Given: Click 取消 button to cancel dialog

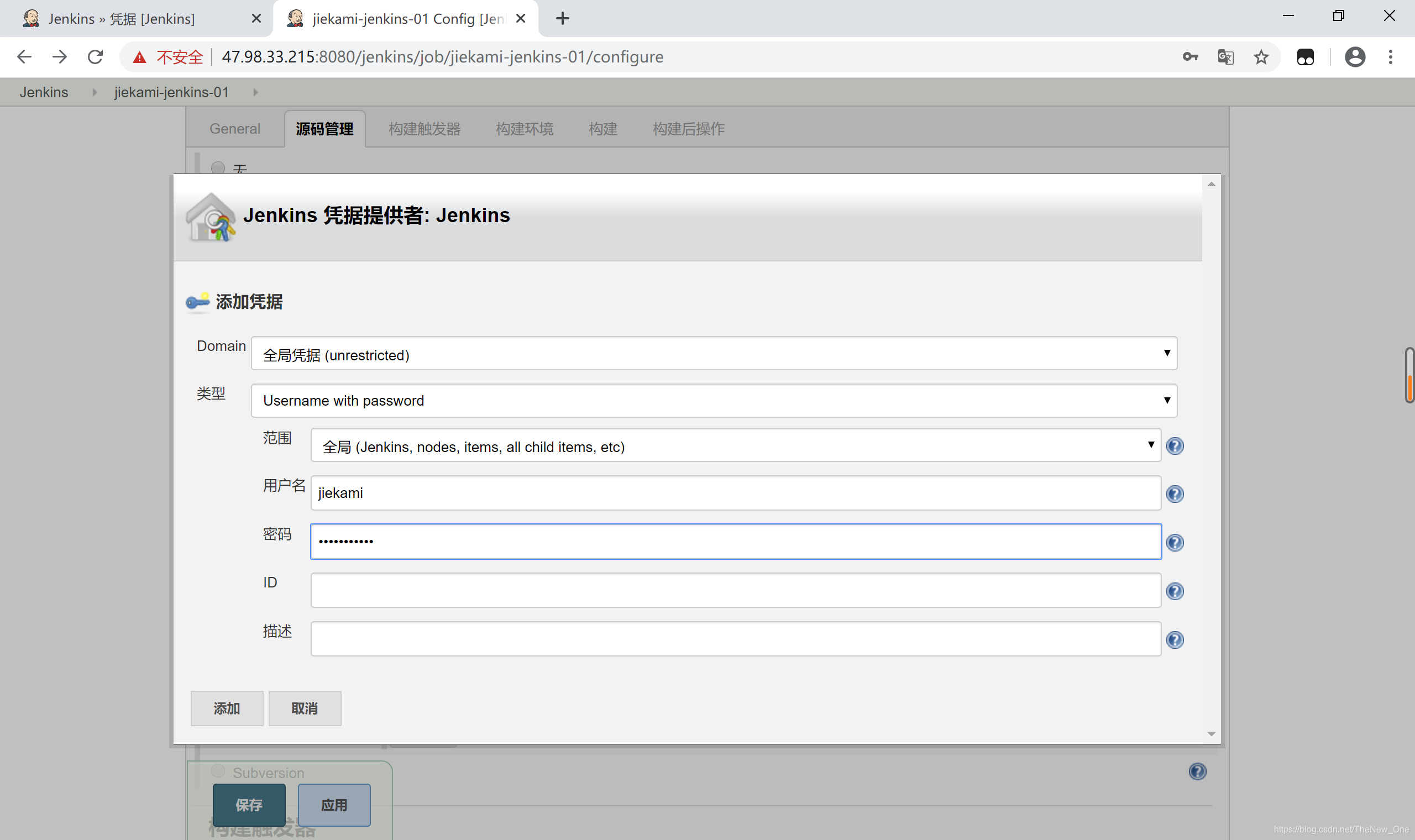Looking at the screenshot, I should click(x=305, y=708).
